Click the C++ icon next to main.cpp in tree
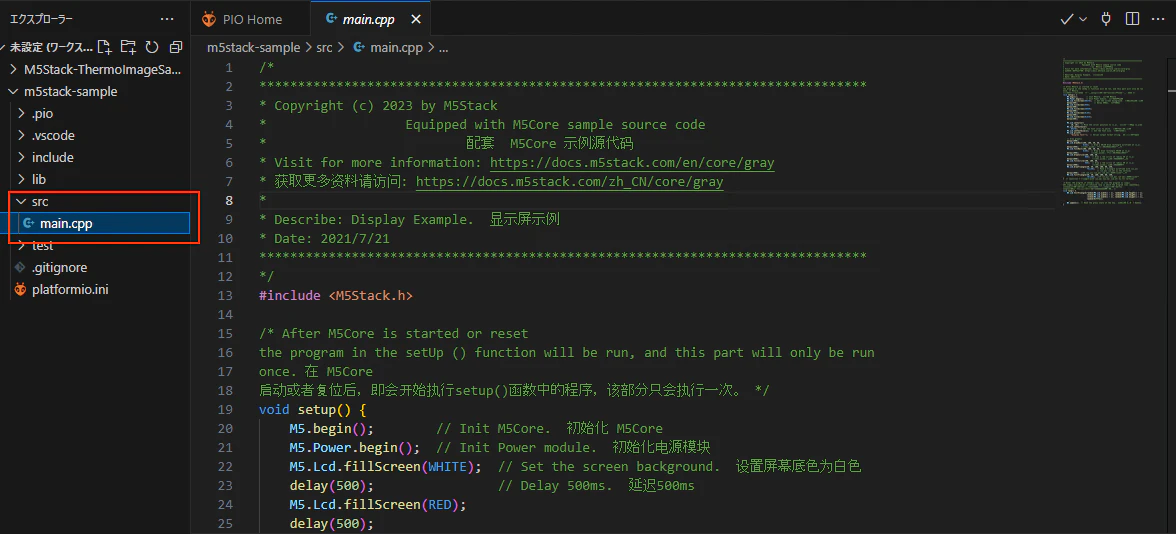This screenshot has height=534, width=1176. pyautogui.click(x=28, y=223)
